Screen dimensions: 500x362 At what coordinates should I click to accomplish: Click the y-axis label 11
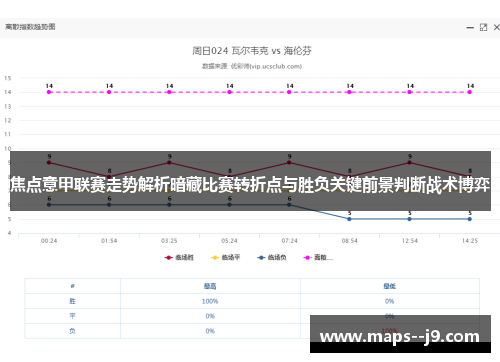tap(8, 134)
